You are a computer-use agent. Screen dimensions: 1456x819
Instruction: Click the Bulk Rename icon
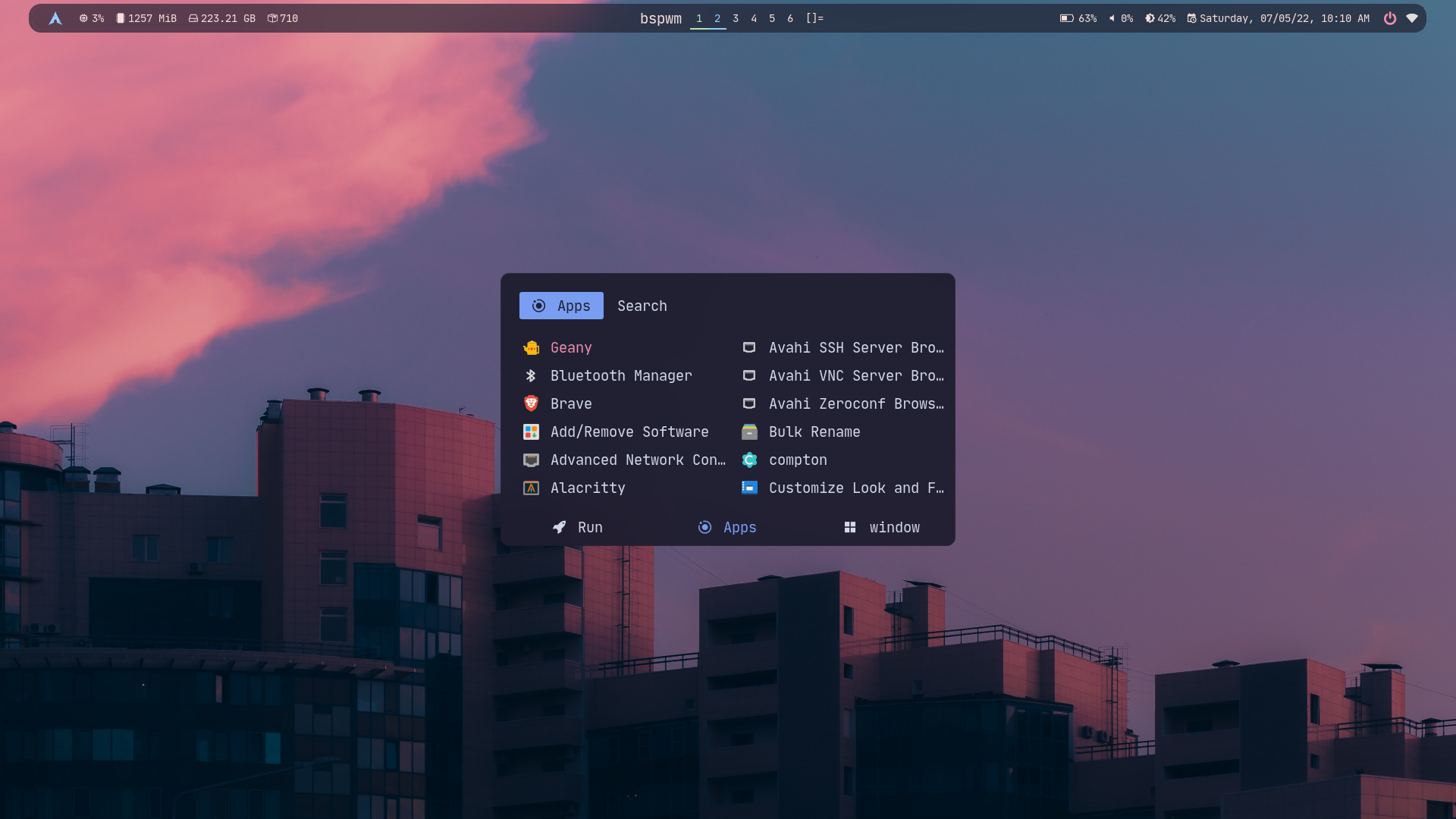click(749, 432)
